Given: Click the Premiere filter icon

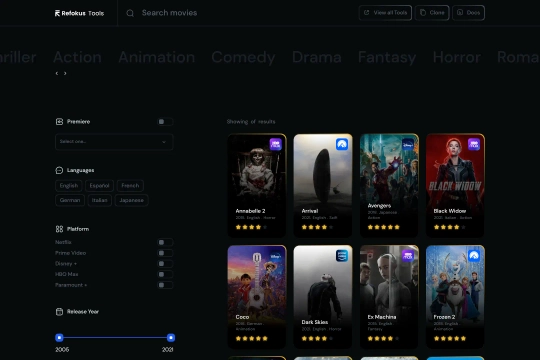Looking at the screenshot, I should (59, 122).
